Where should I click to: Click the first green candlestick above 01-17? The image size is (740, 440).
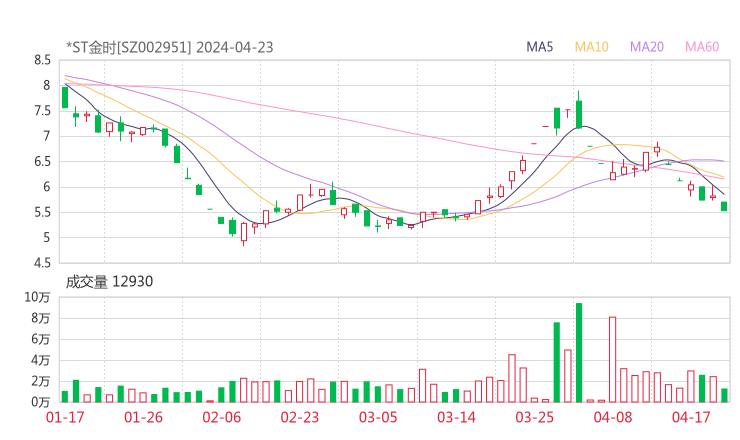pyautogui.click(x=65, y=97)
